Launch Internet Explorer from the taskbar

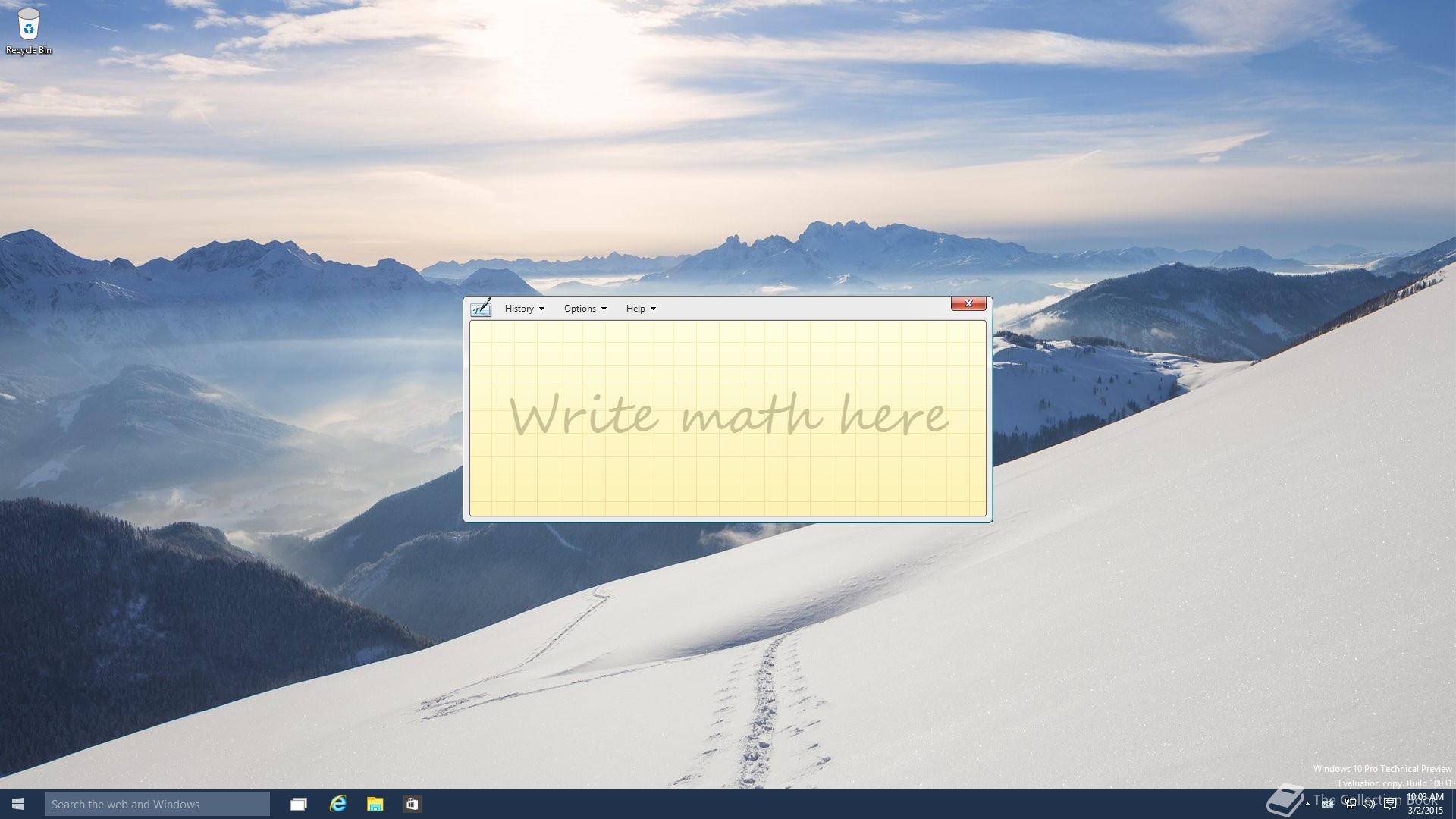pyautogui.click(x=337, y=804)
